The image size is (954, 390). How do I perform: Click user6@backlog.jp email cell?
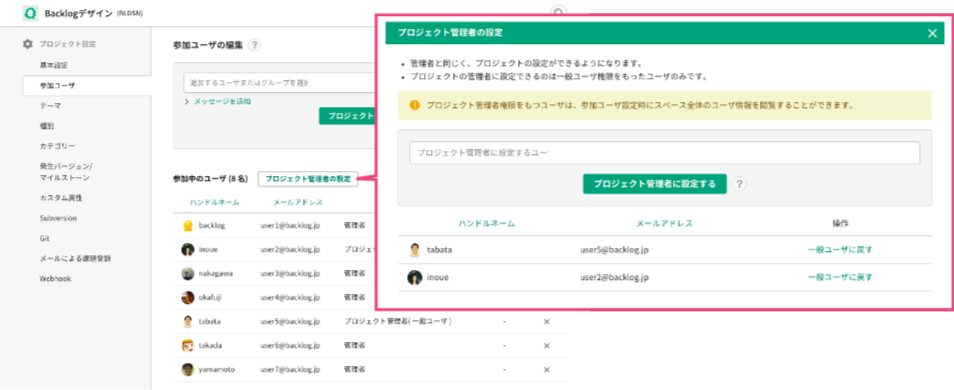(290, 346)
